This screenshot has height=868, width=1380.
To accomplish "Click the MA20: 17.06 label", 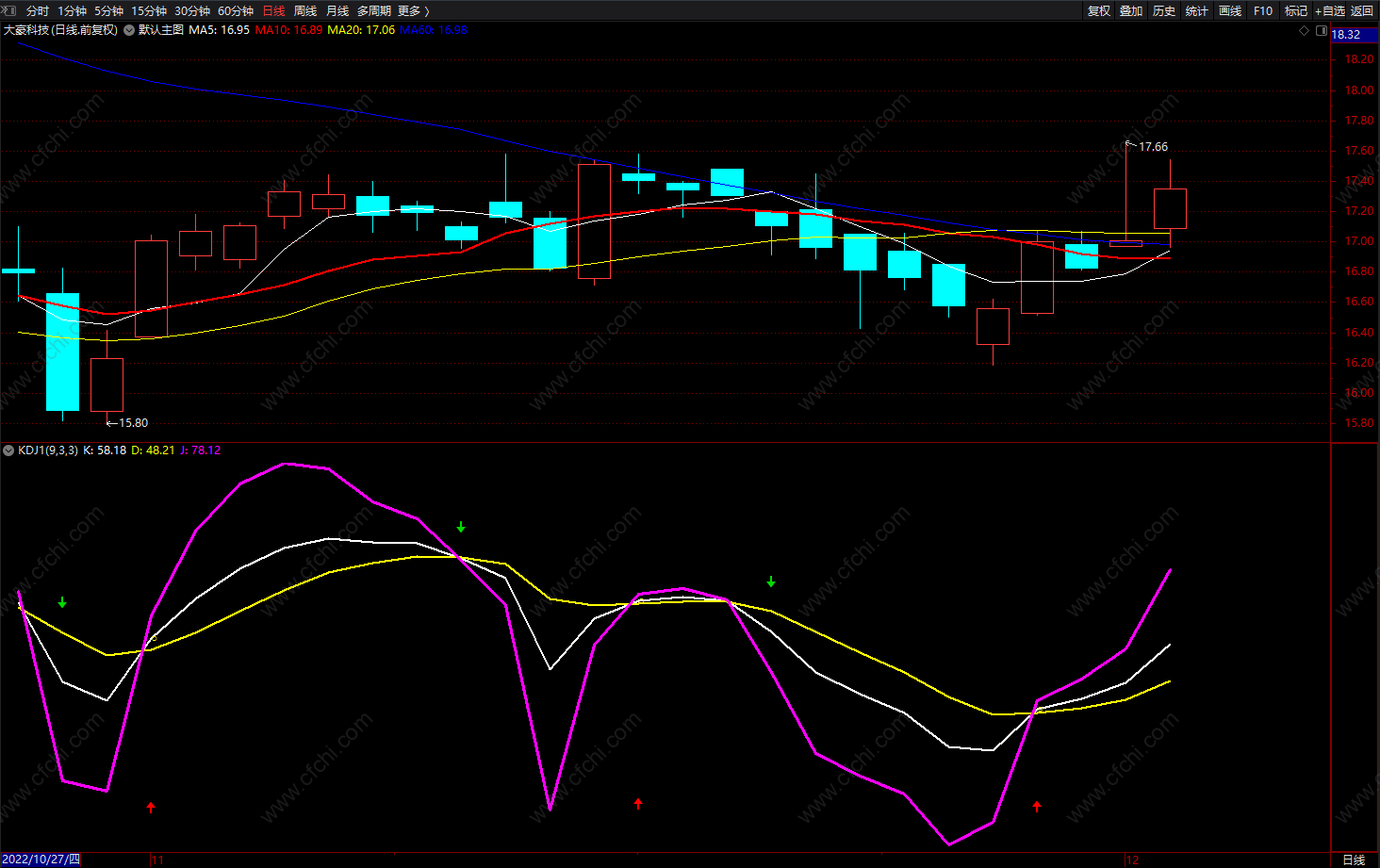I will [x=361, y=30].
